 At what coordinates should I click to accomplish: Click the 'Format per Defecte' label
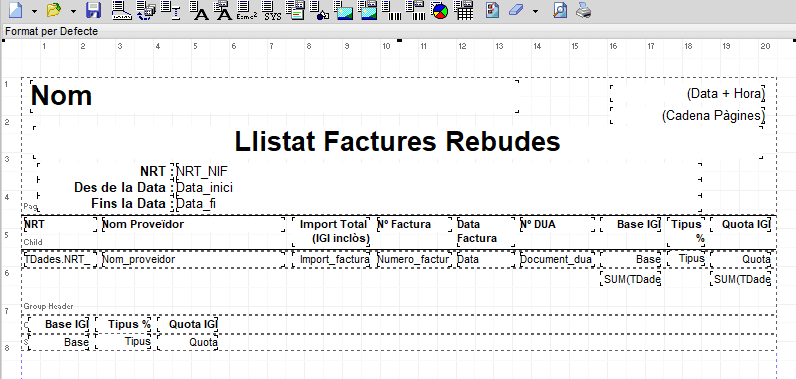tap(51, 31)
